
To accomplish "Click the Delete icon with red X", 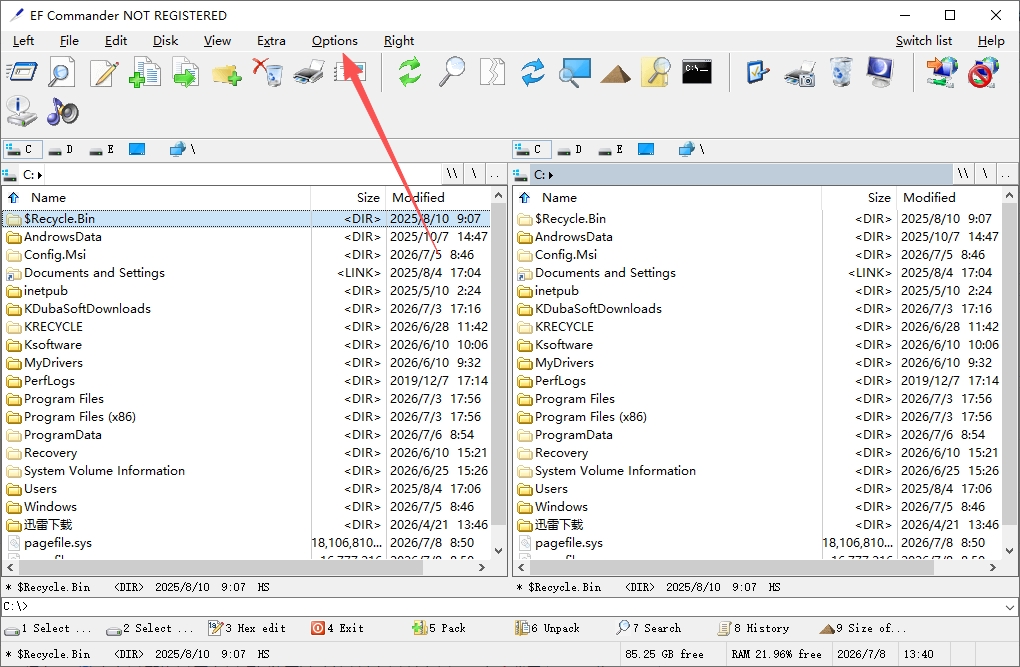I will coord(267,72).
